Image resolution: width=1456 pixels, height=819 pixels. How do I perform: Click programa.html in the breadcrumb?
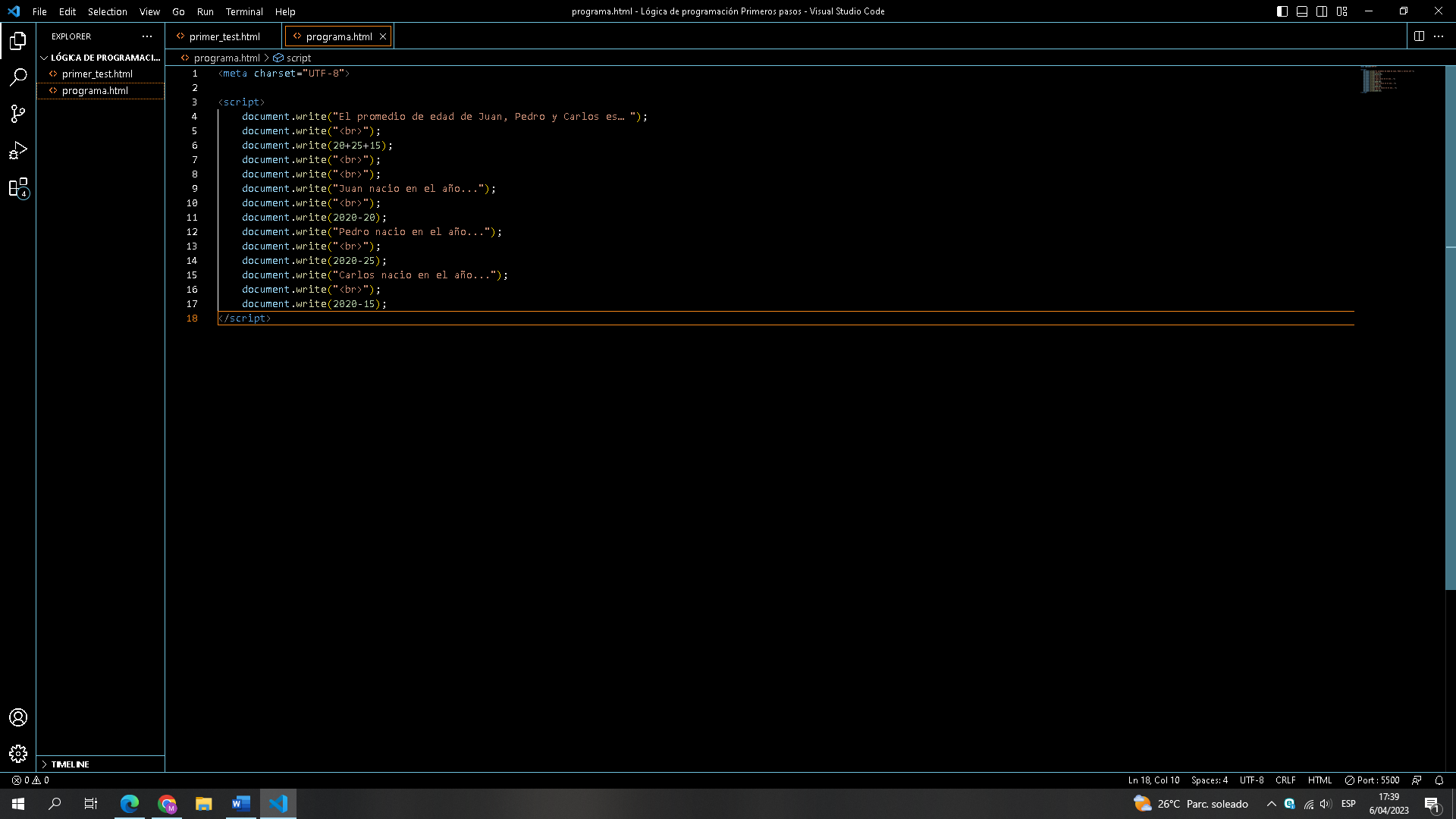click(226, 58)
